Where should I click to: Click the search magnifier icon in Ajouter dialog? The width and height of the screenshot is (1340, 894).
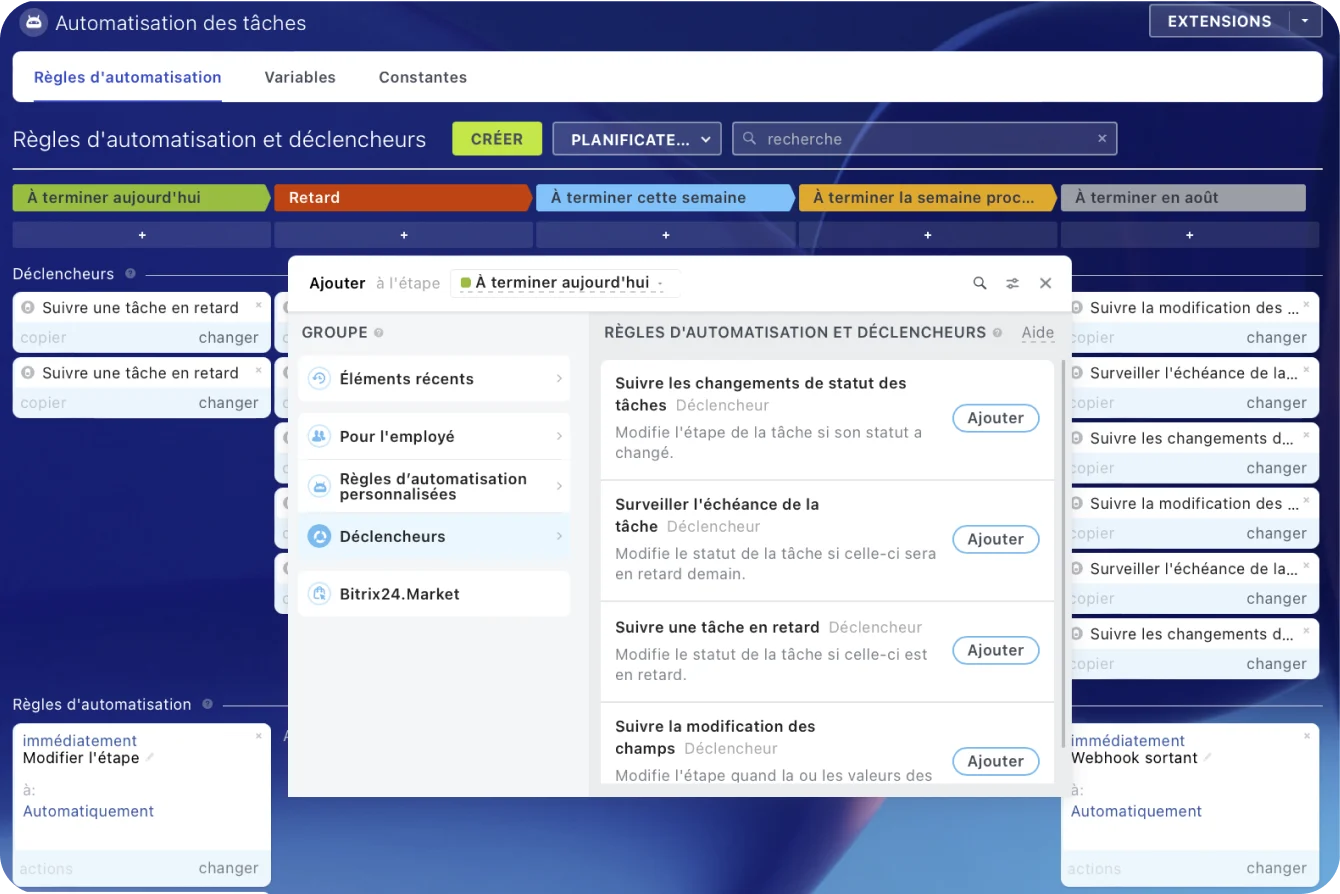(980, 283)
